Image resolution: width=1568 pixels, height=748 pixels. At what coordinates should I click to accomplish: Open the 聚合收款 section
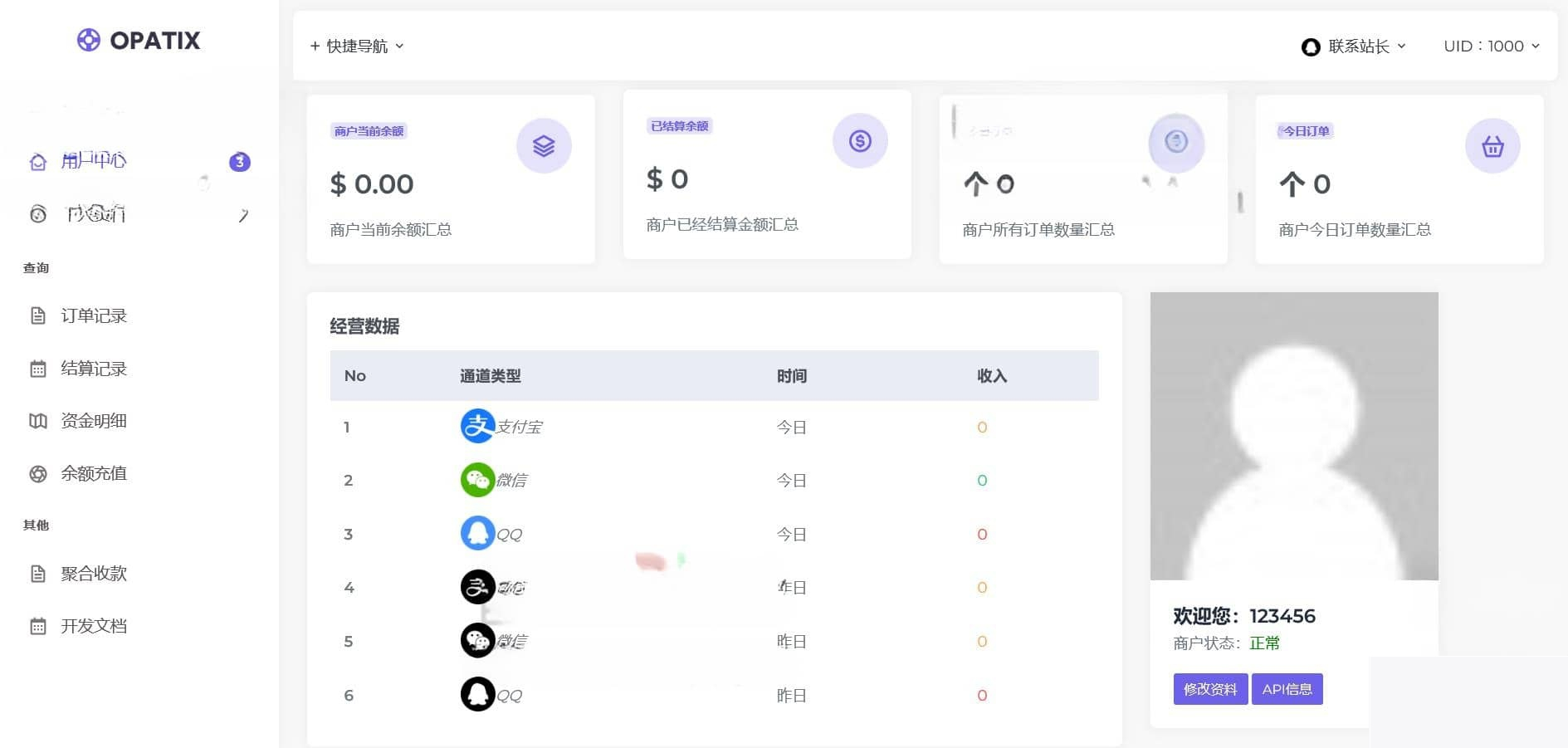tap(92, 573)
